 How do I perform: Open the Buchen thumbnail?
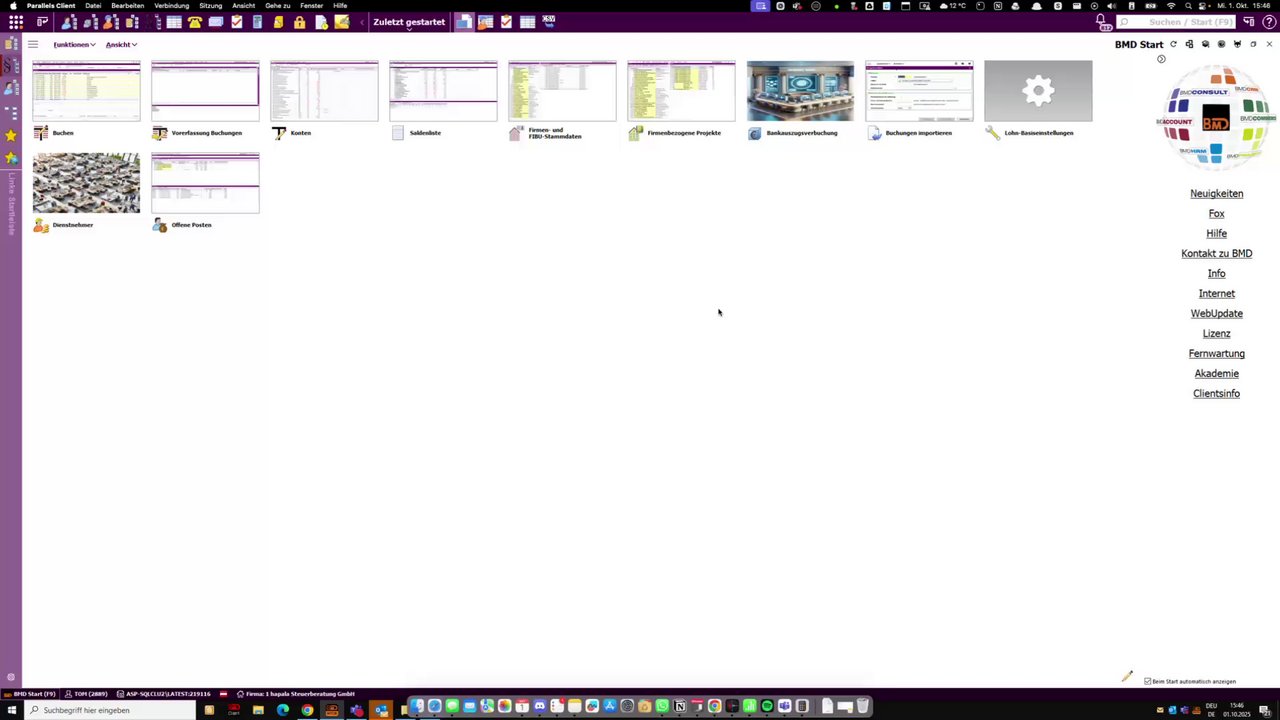point(86,91)
